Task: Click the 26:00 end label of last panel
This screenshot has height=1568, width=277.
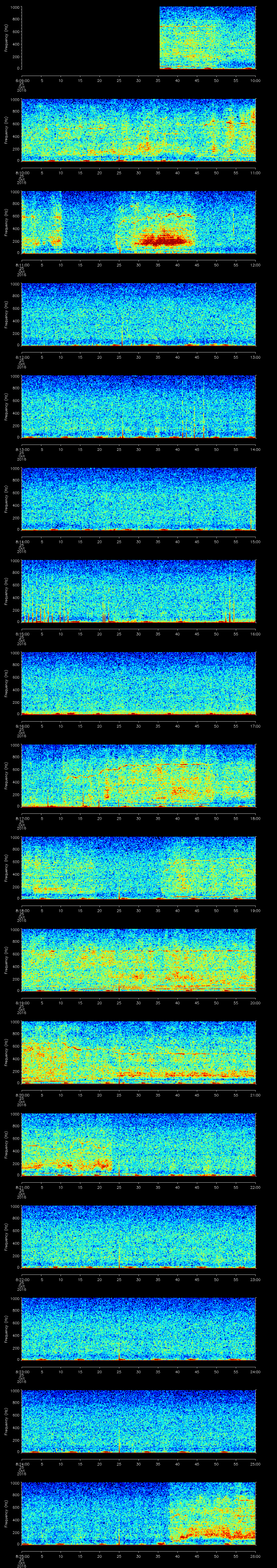Action: (x=255, y=1556)
